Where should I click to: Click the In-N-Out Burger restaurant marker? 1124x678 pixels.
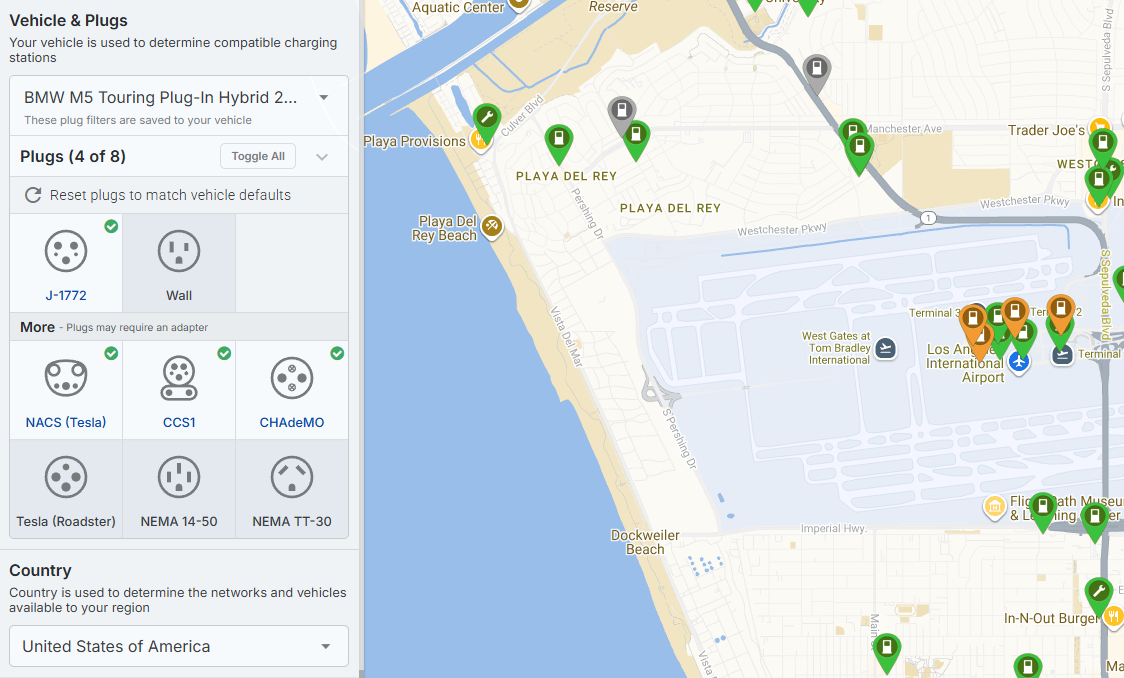tap(1113, 618)
